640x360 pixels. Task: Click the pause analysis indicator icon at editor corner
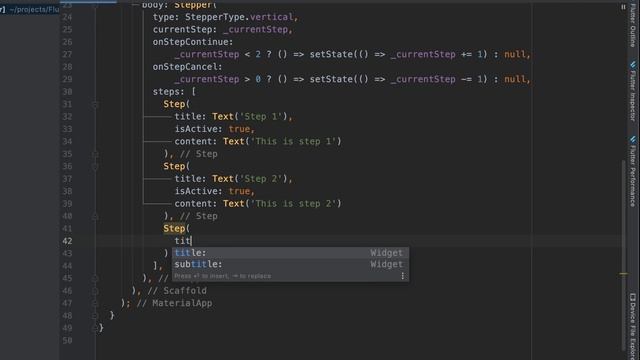point(623,7)
